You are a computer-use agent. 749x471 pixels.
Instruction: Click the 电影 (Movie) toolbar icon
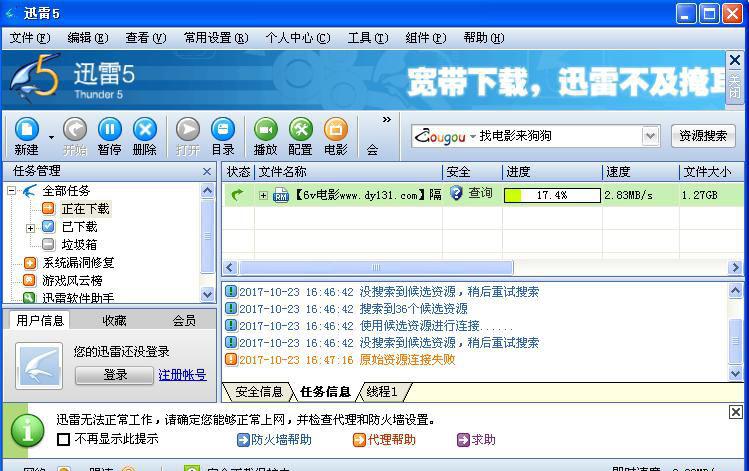coord(336,137)
